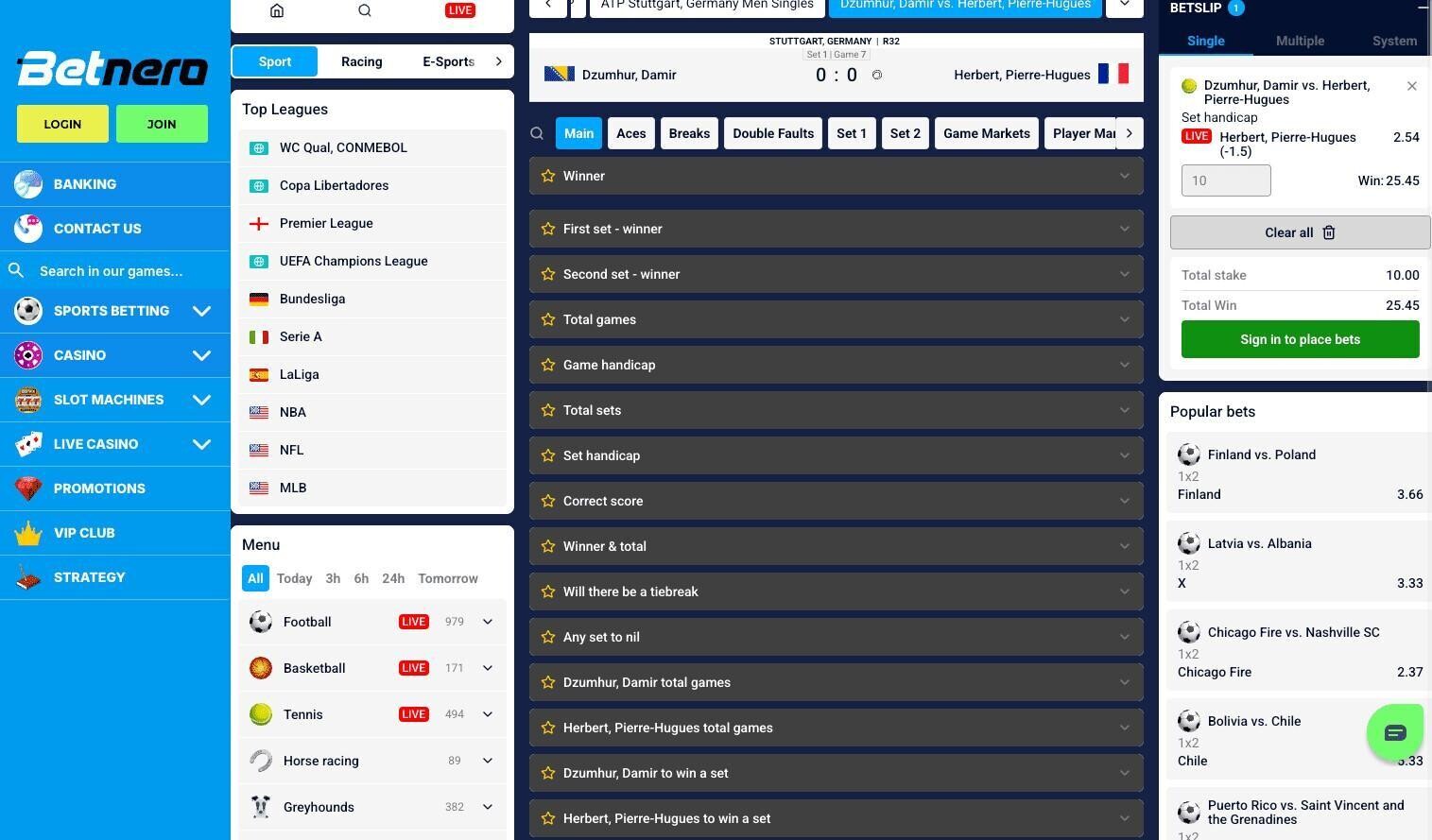Click the Live Casino cards icon
1432x840 pixels.
coord(28,444)
